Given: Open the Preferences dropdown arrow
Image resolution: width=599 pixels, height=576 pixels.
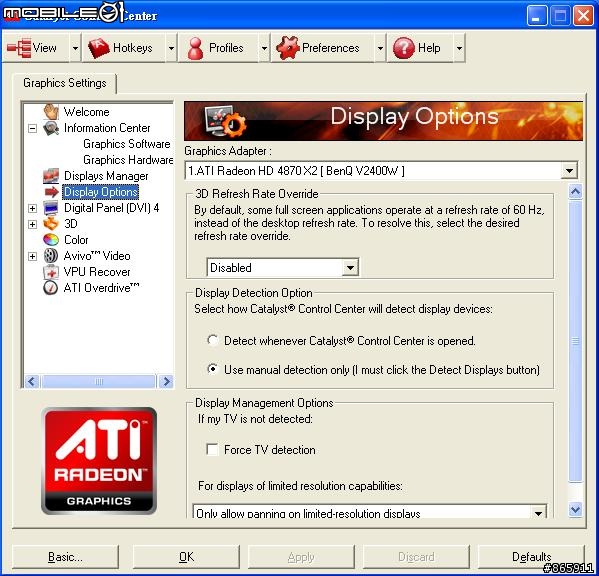Looking at the screenshot, I should coord(380,48).
